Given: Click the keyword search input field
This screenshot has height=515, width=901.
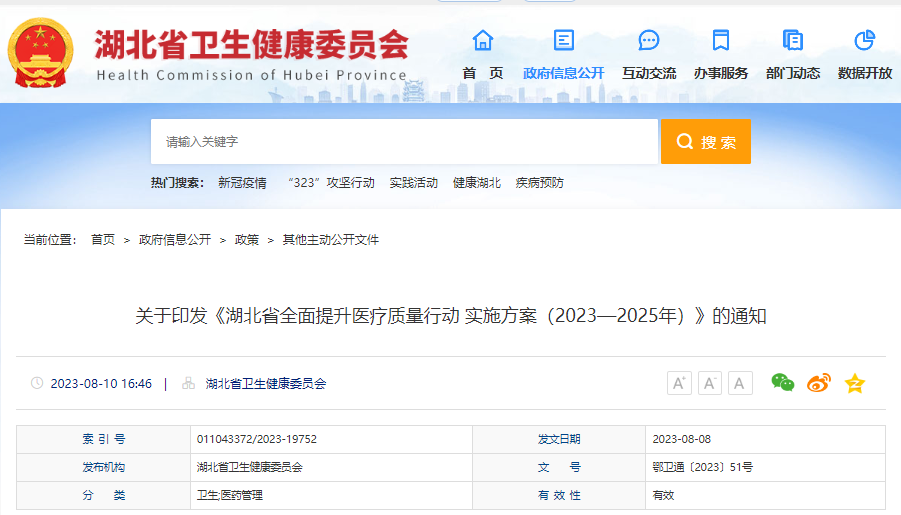Looking at the screenshot, I should click(404, 142).
